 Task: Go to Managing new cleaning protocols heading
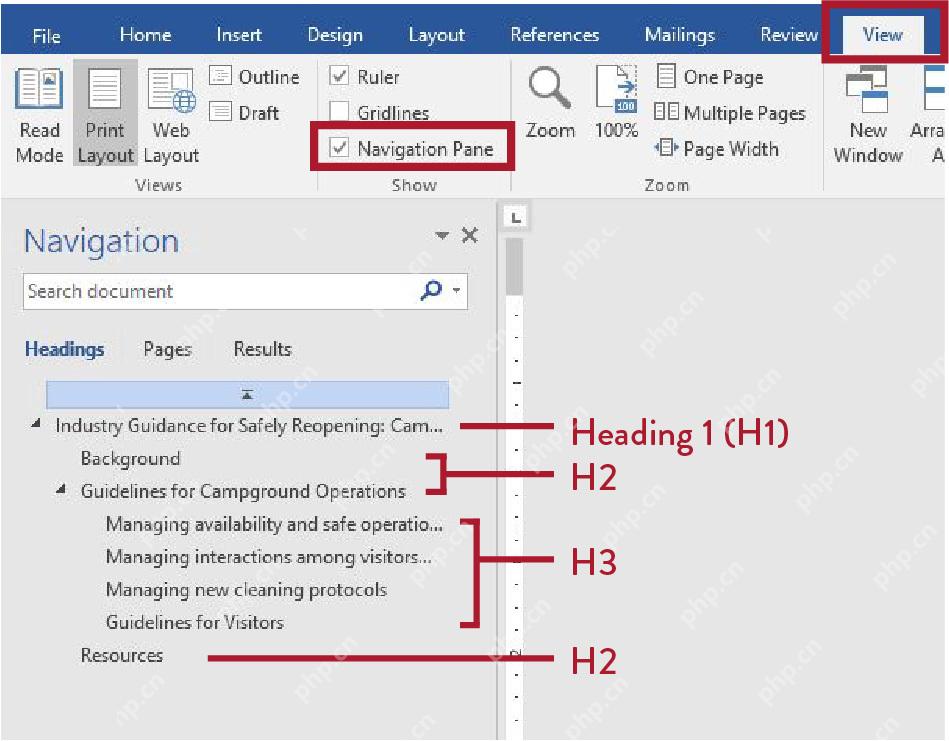[246, 590]
